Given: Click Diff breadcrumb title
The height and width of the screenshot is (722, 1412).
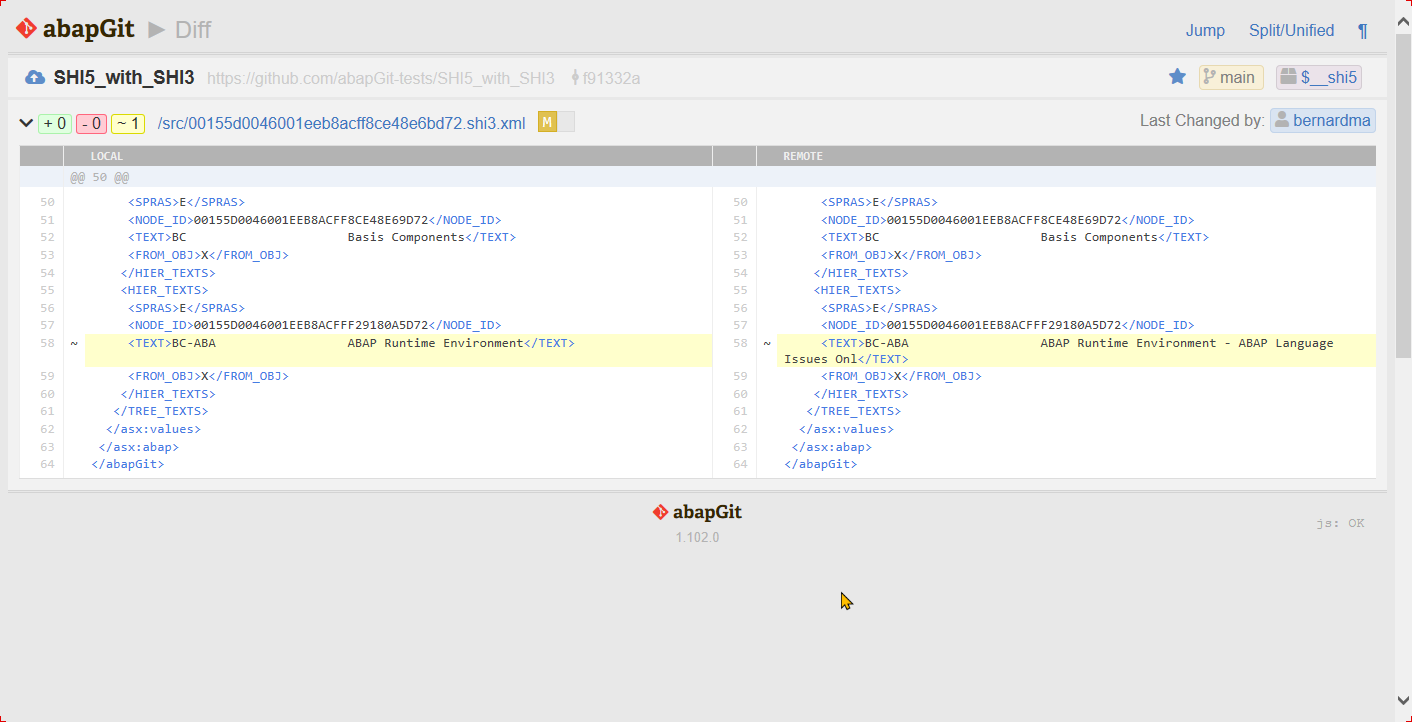Looking at the screenshot, I should click(193, 30).
